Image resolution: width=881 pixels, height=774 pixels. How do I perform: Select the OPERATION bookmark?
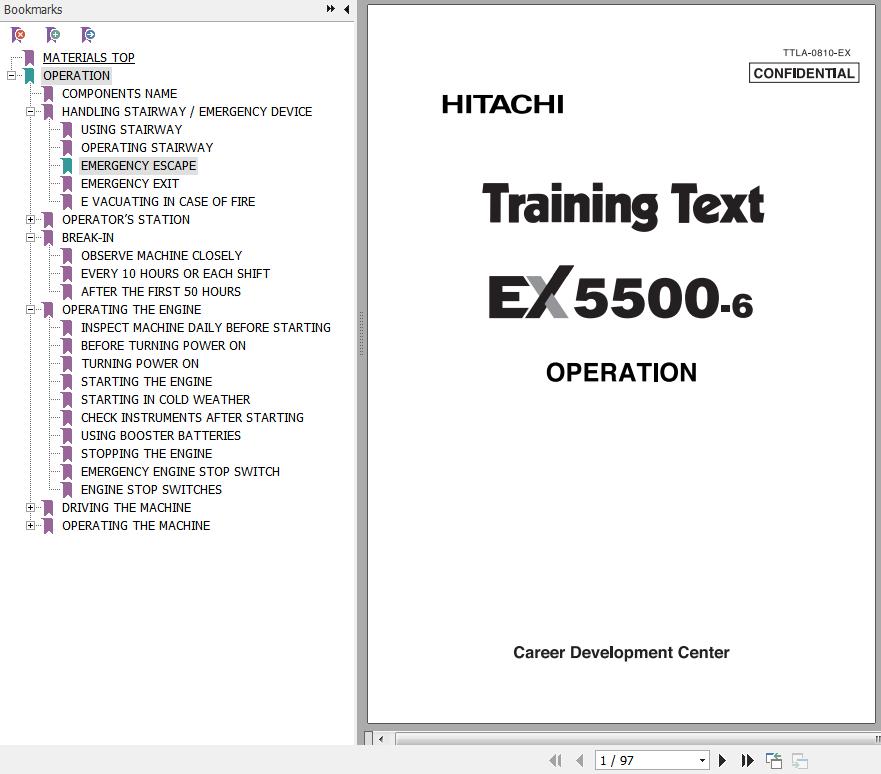point(76,75)
